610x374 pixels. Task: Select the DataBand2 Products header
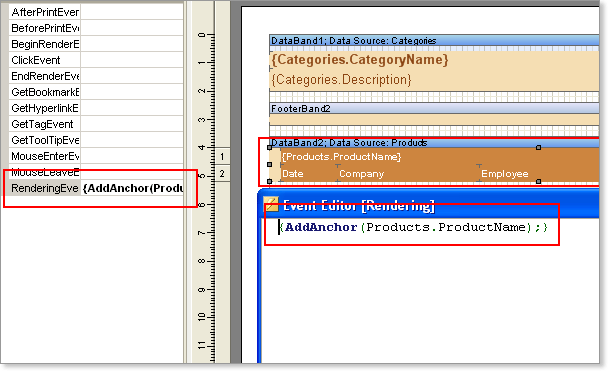click(434, 143)
